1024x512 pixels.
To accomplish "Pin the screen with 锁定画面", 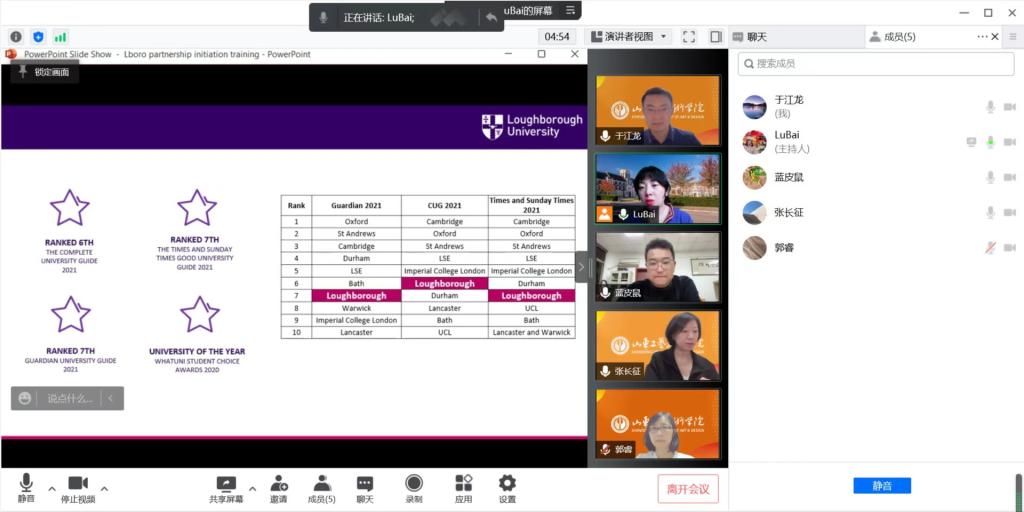I will point(44,72).
